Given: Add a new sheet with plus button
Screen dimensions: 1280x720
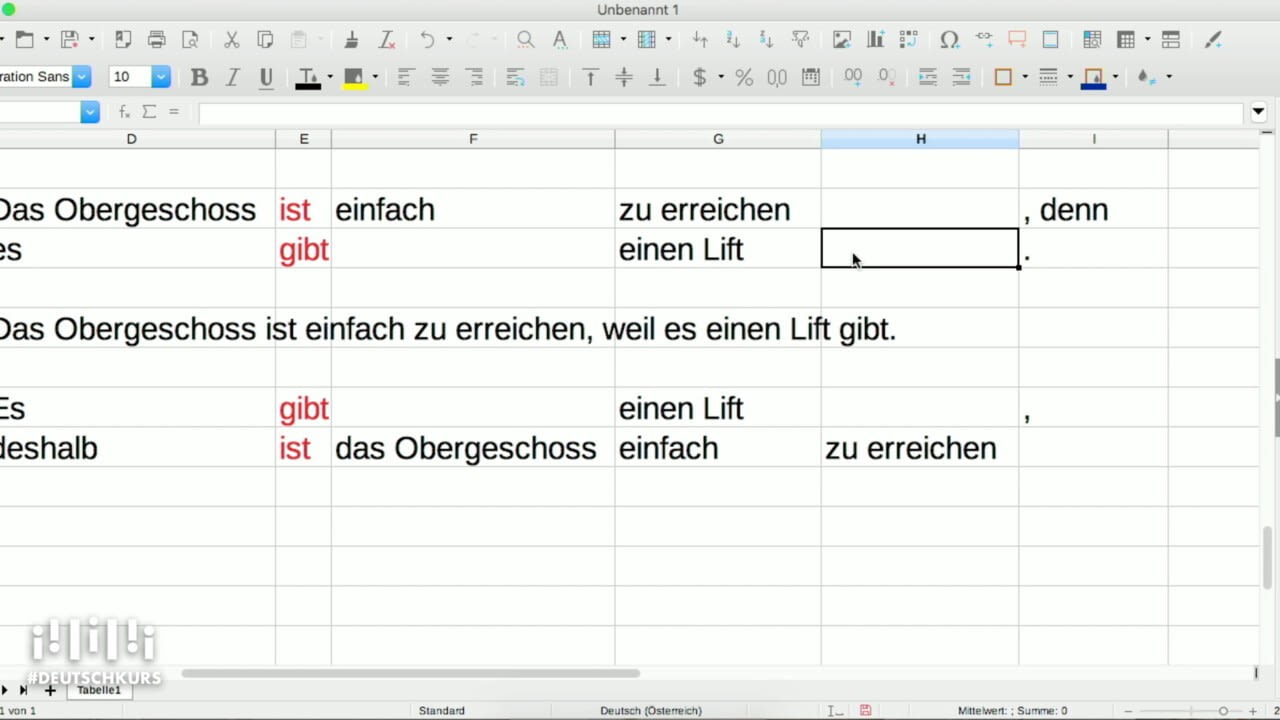Looking at the screenshot, I should click(x=50, y=690).
